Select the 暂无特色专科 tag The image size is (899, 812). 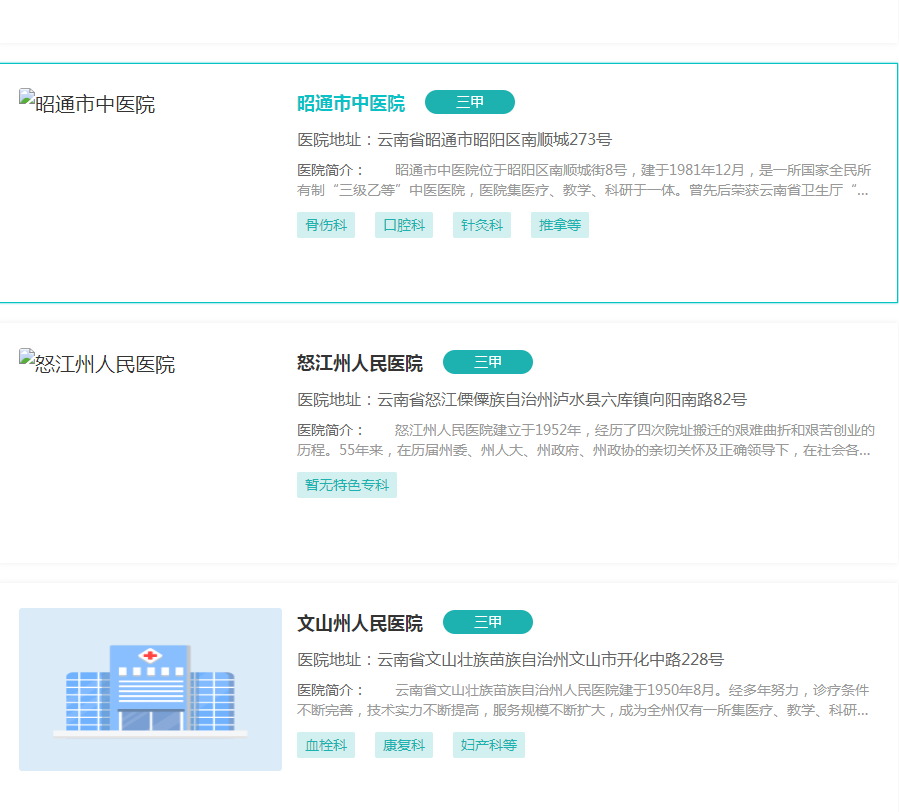coord(347,485)
